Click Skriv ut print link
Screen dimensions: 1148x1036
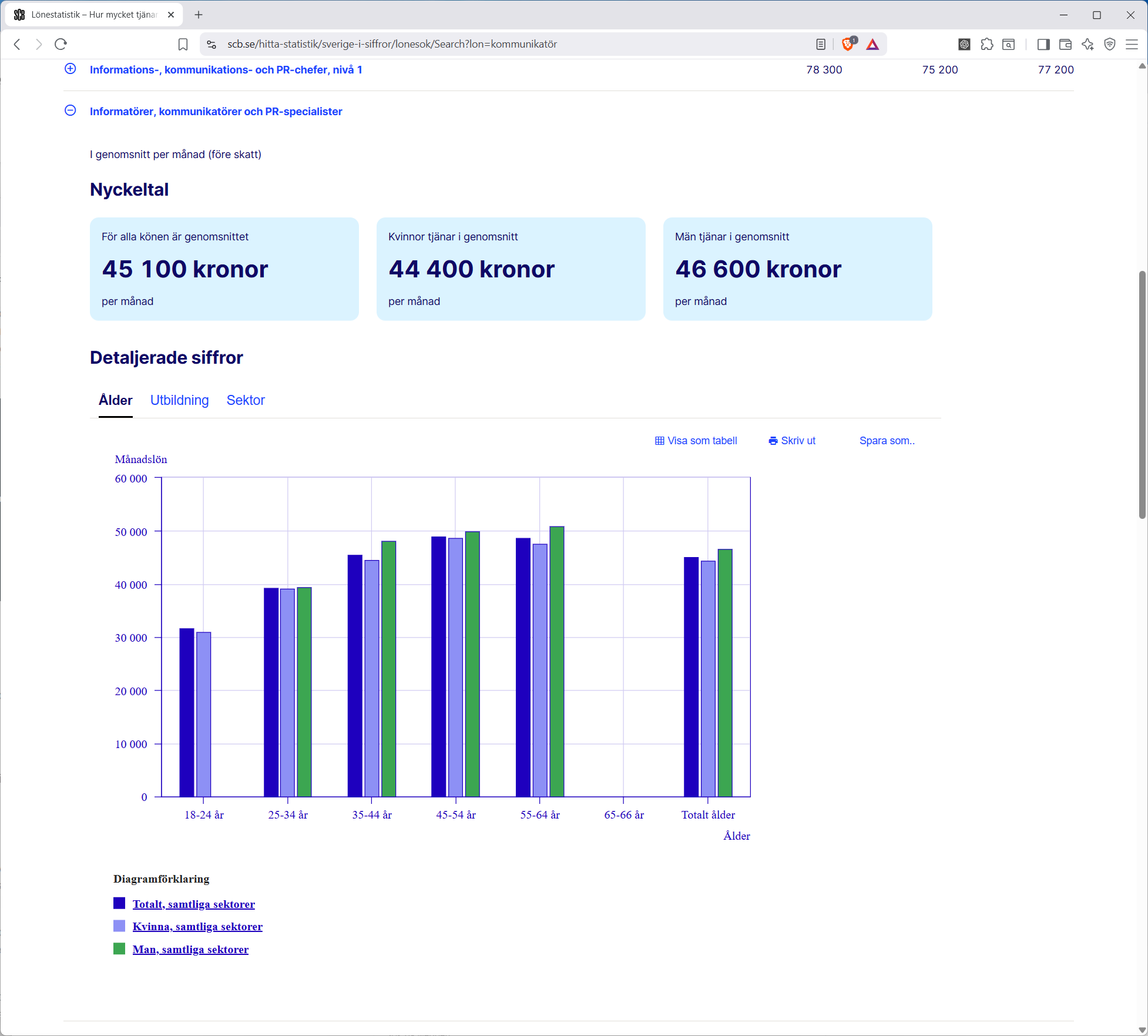[792, 441]
